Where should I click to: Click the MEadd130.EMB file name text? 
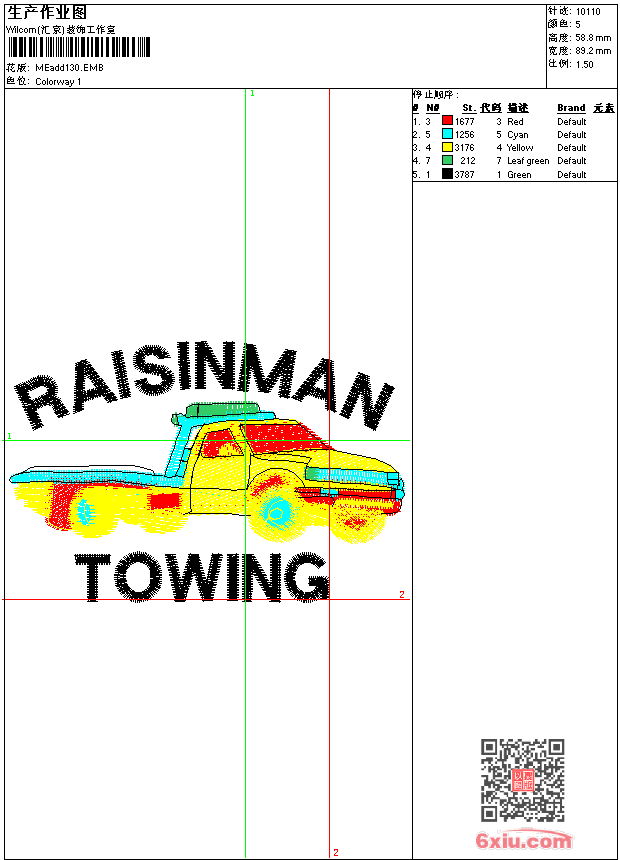(x=69, y=67)
